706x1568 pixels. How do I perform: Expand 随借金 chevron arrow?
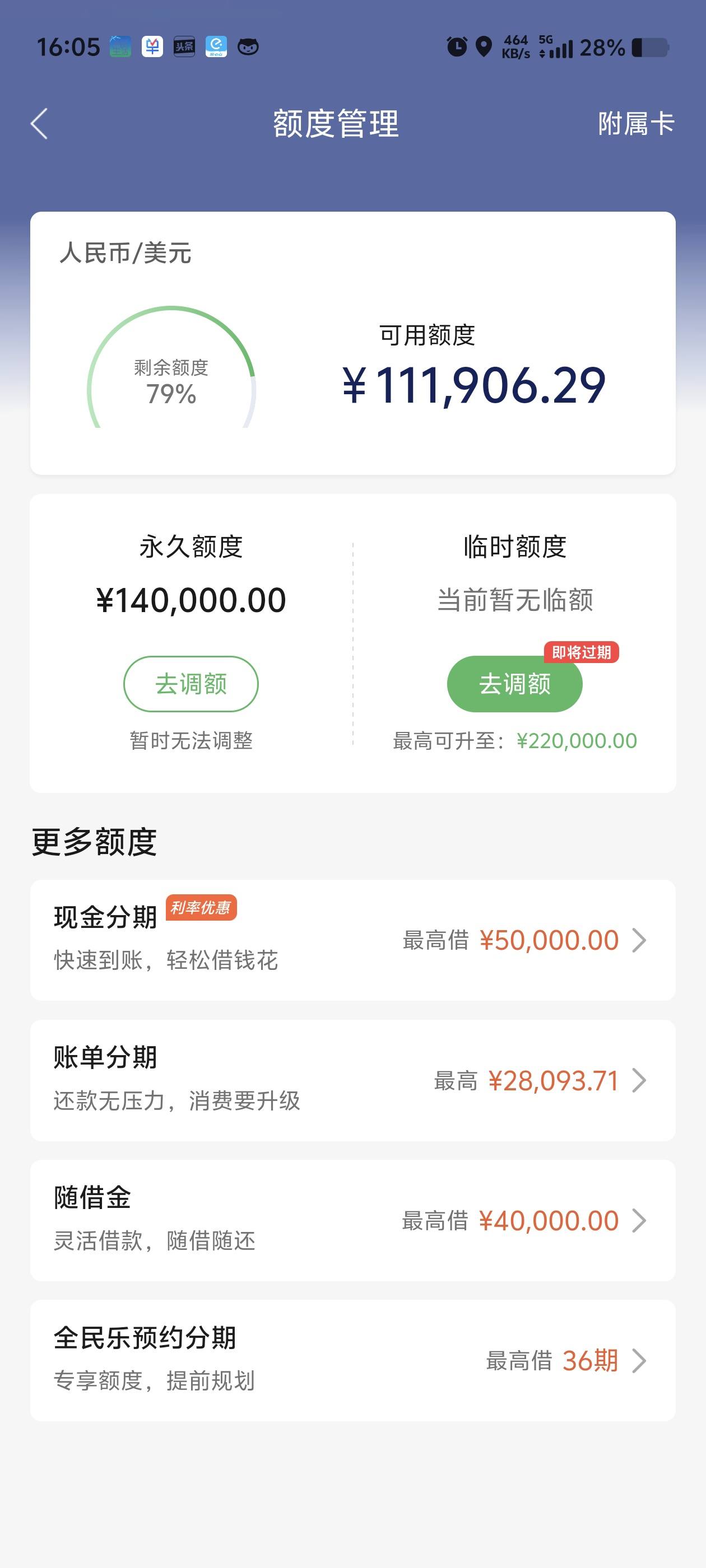point(639,1220)
